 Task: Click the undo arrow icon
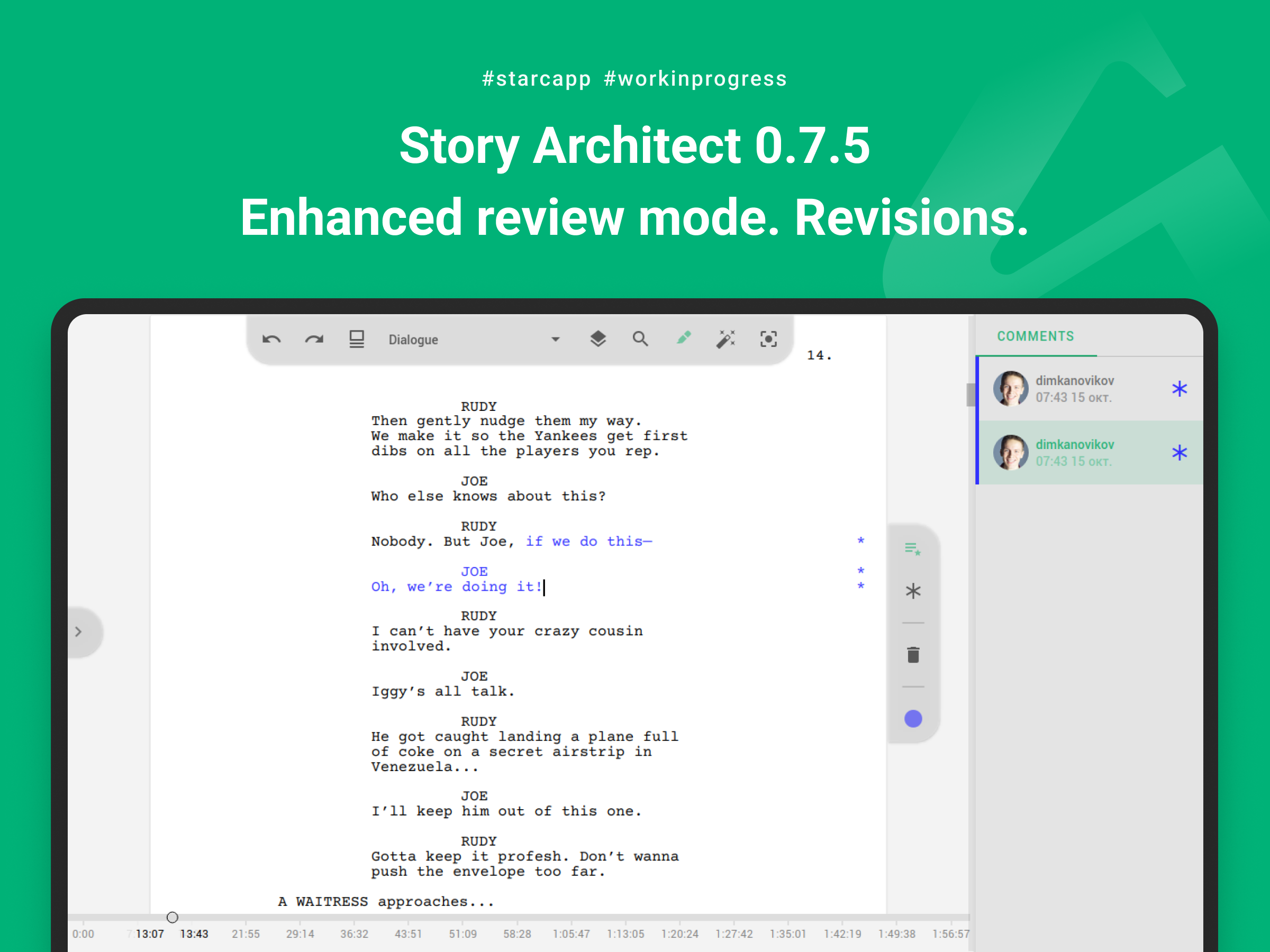click(x=271, y=339)
